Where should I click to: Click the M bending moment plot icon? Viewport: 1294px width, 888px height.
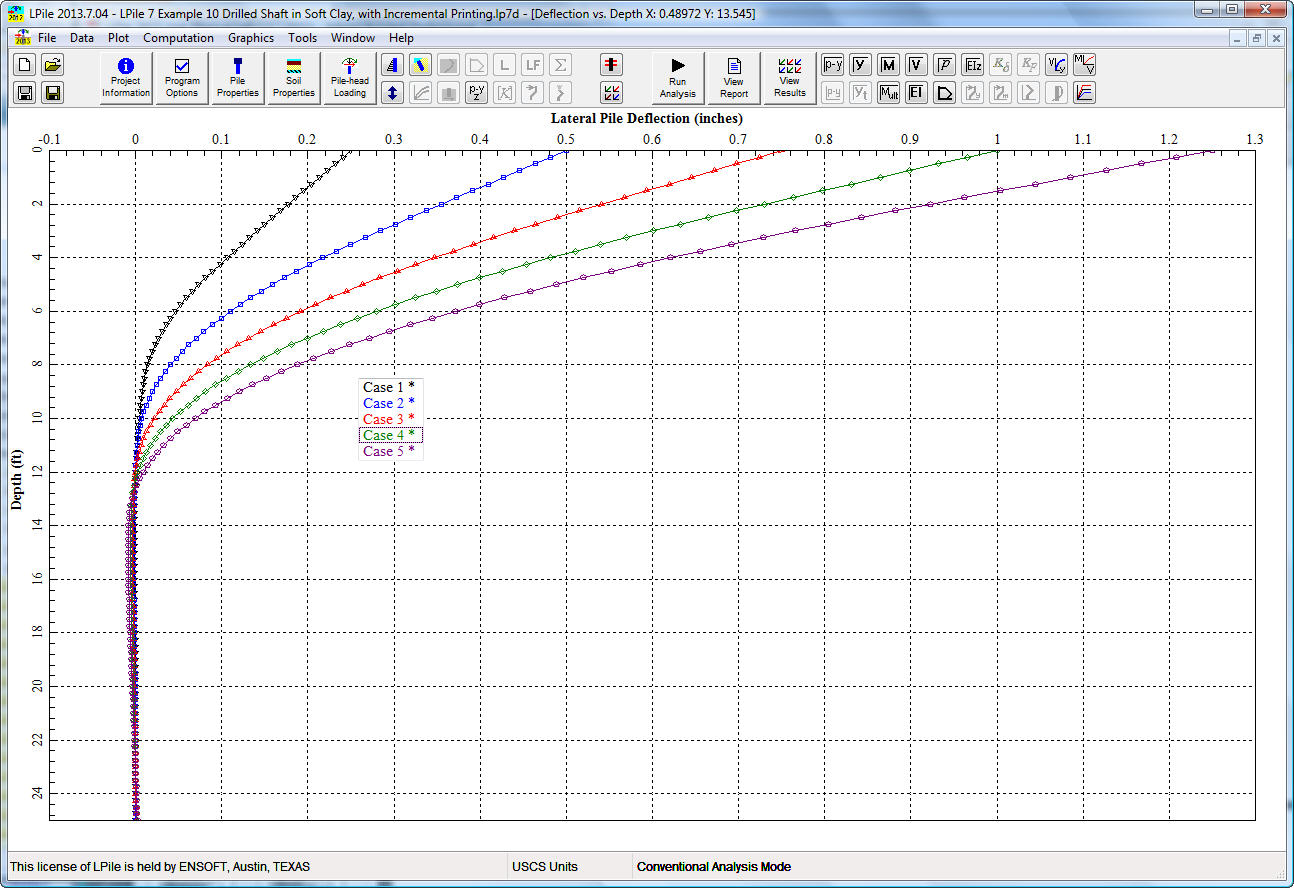pyautogui.click(x=888, y=65)
